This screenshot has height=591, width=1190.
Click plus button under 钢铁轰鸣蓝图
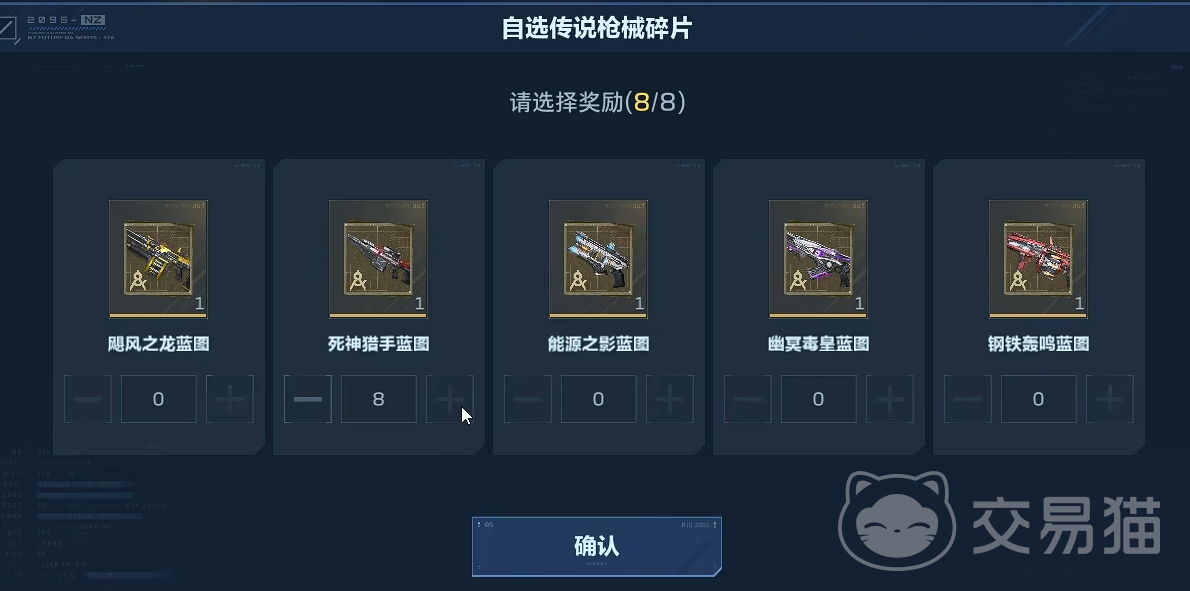(x=1110, y=399)
